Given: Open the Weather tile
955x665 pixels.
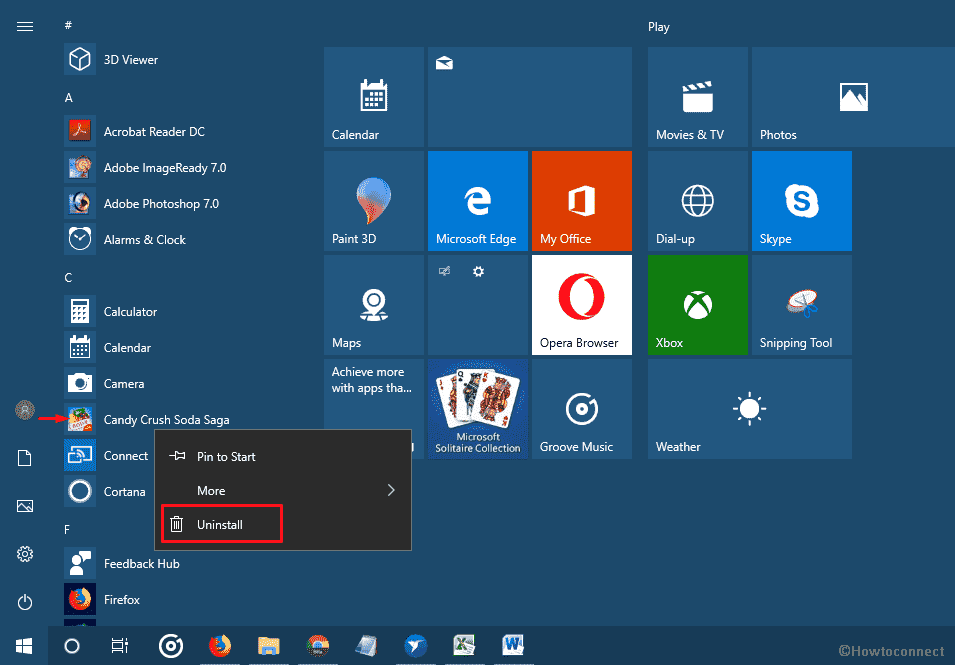Looking at the screenshot, I should (x=750, y=409).
